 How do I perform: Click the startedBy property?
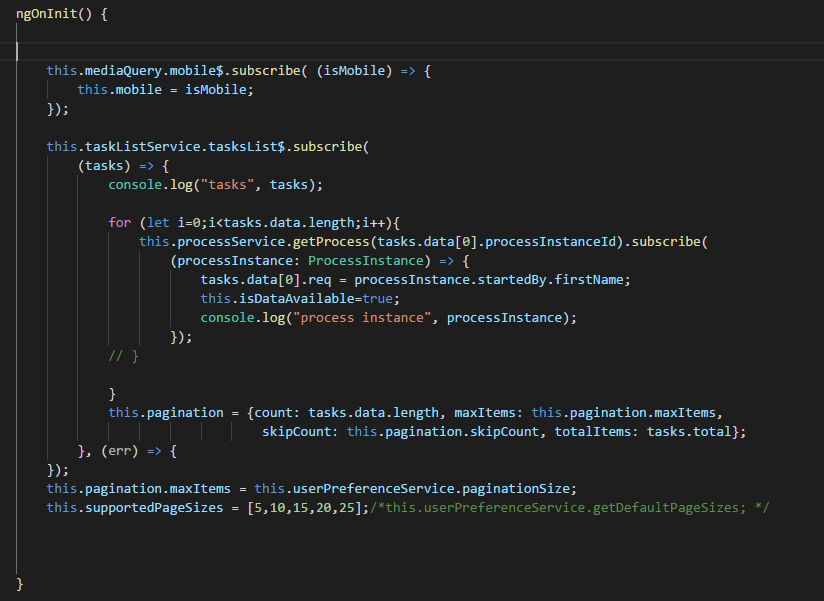coord(512,279)
